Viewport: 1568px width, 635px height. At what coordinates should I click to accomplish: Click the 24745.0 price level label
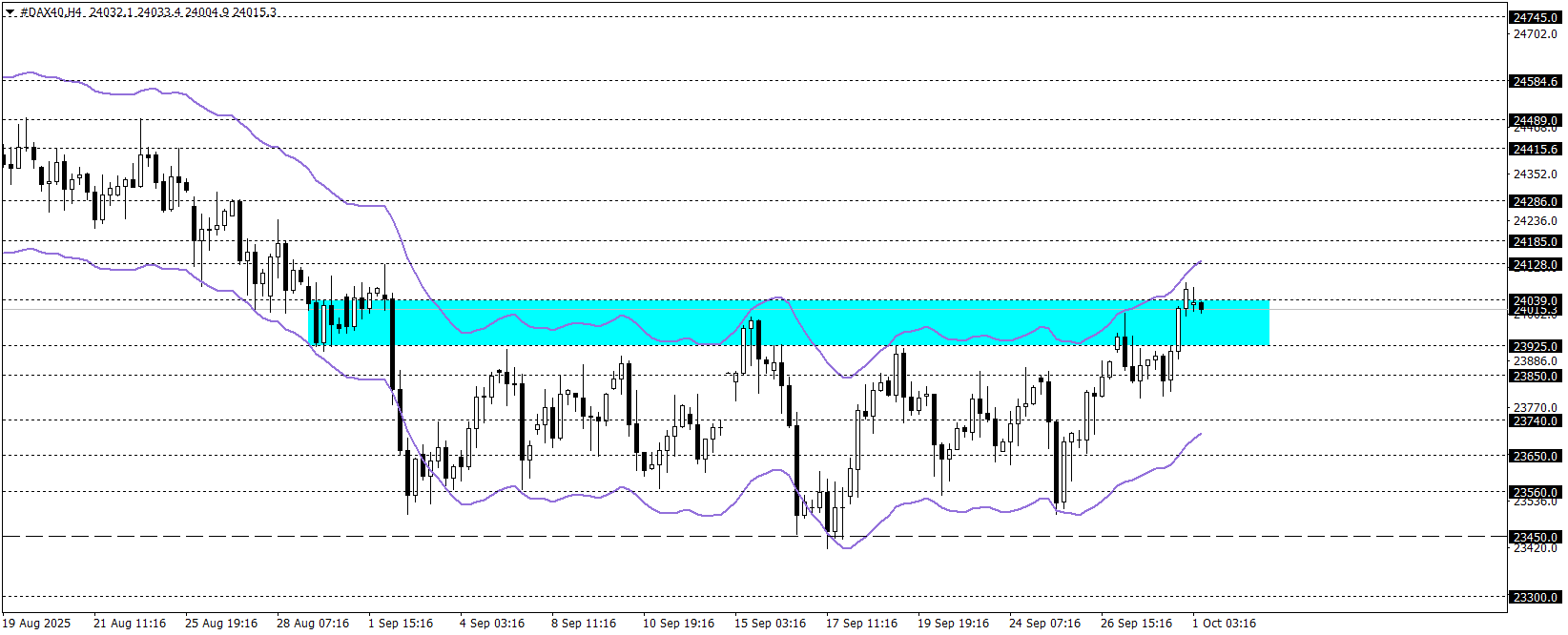(x=1536, y=17)
